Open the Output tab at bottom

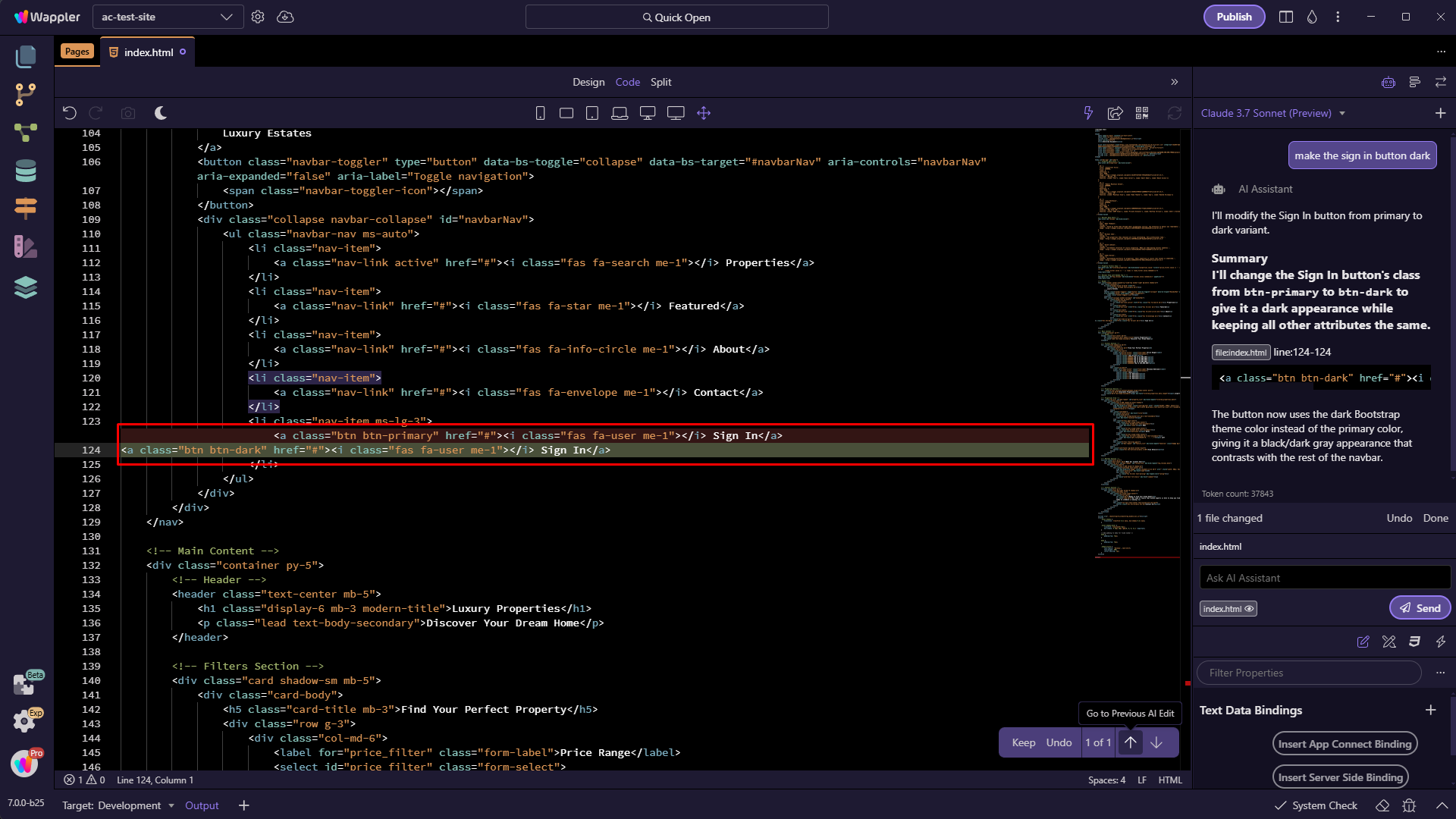tap(202, 805)
